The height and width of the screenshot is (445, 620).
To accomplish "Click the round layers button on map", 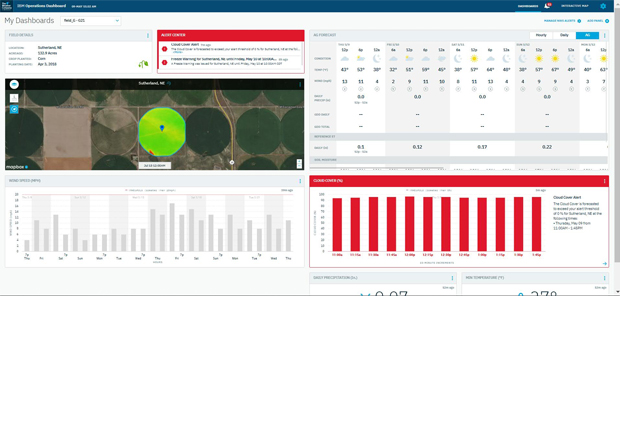I will (14, 84).
